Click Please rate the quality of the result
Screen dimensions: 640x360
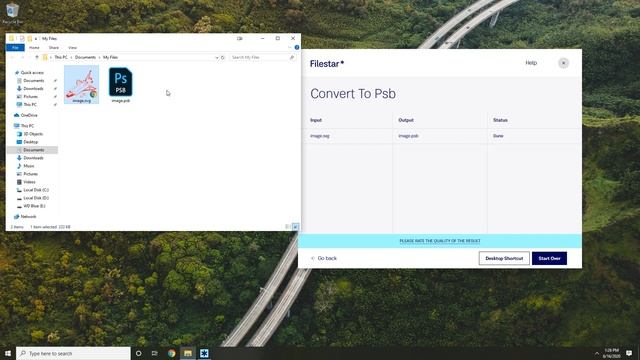coord(440,241)
